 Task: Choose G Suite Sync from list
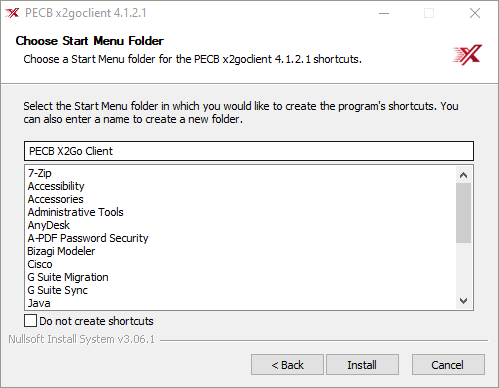point(58,290)
